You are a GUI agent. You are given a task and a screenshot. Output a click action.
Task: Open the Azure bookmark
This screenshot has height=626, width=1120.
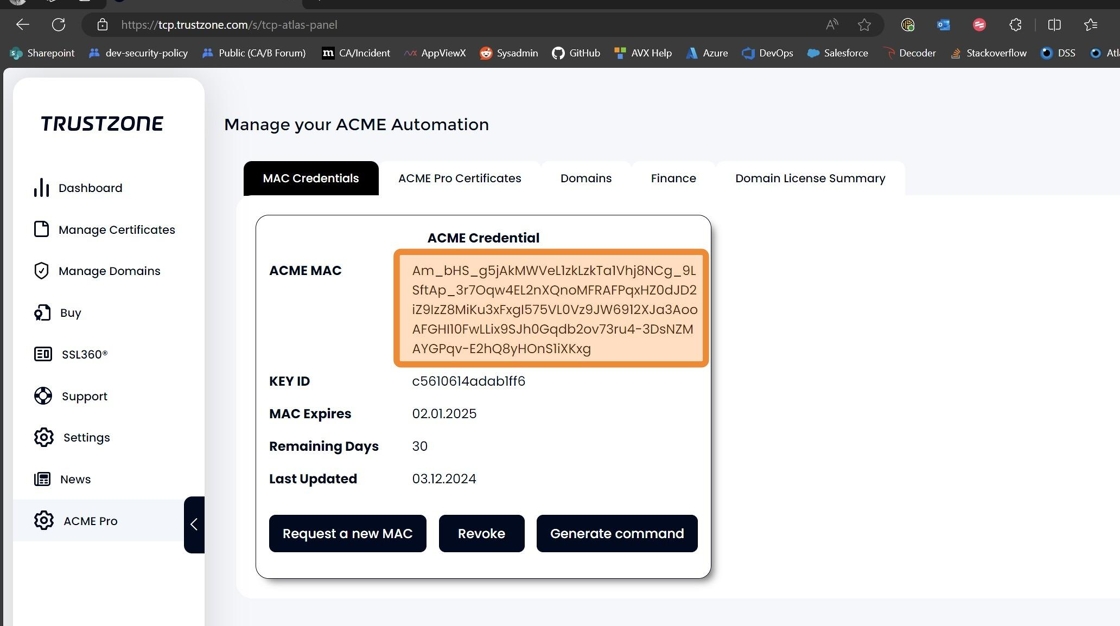(706, 53)
